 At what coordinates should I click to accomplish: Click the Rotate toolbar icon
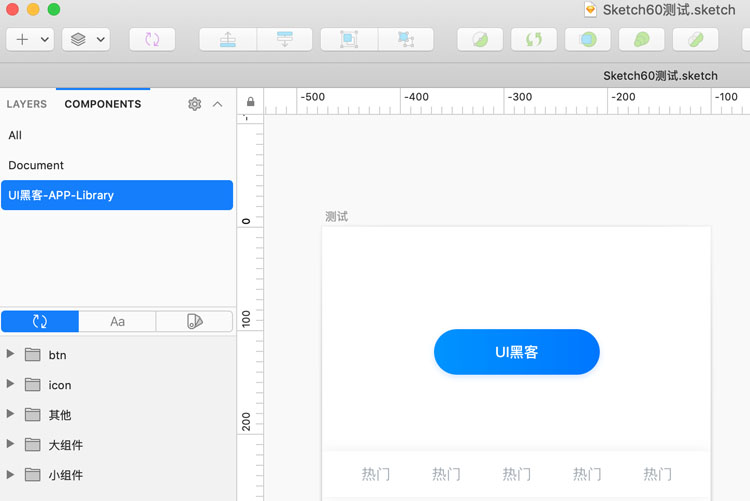[534, 39]
